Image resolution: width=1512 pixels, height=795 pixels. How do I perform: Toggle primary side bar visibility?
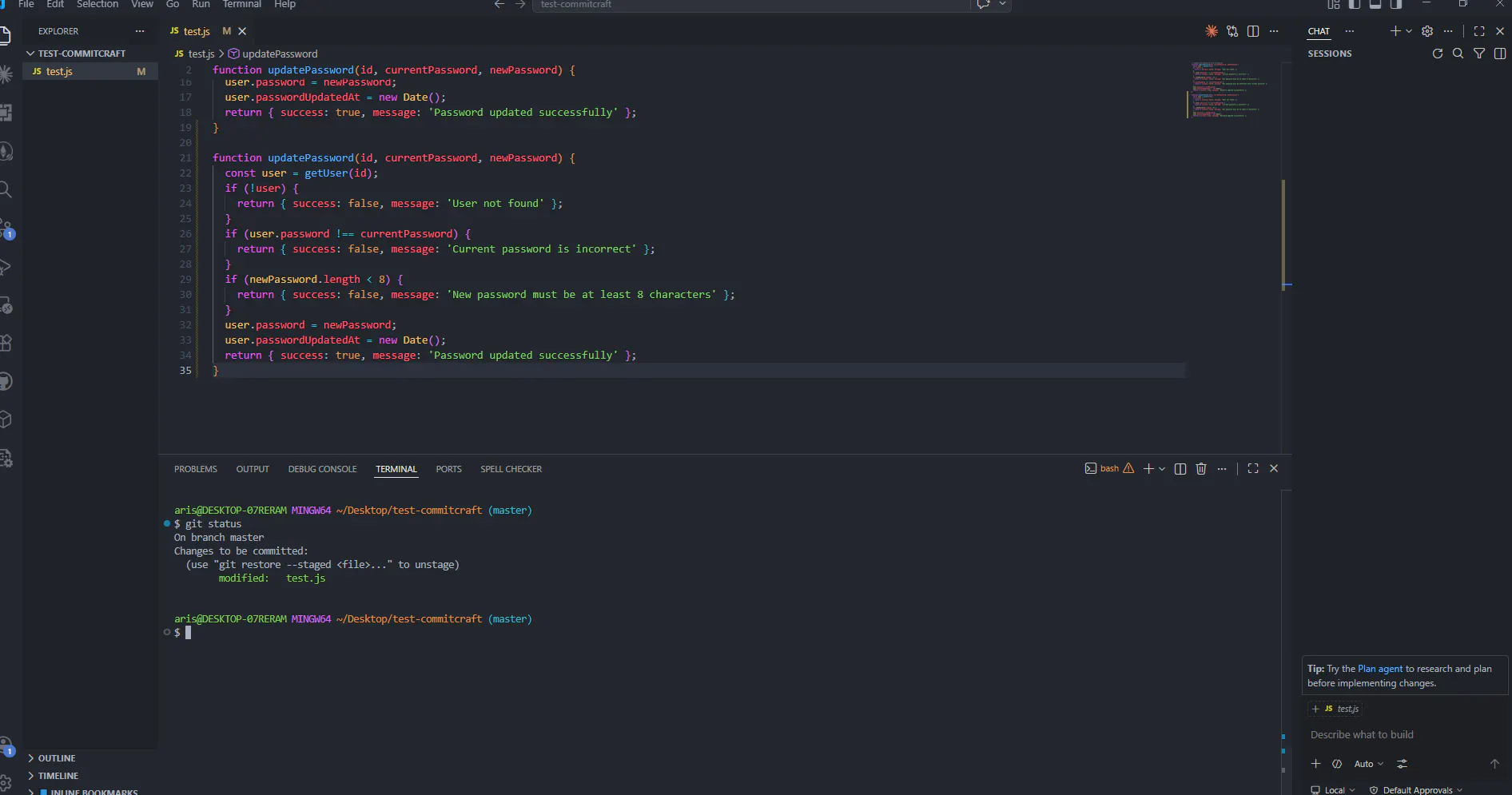coord(1355,4)
